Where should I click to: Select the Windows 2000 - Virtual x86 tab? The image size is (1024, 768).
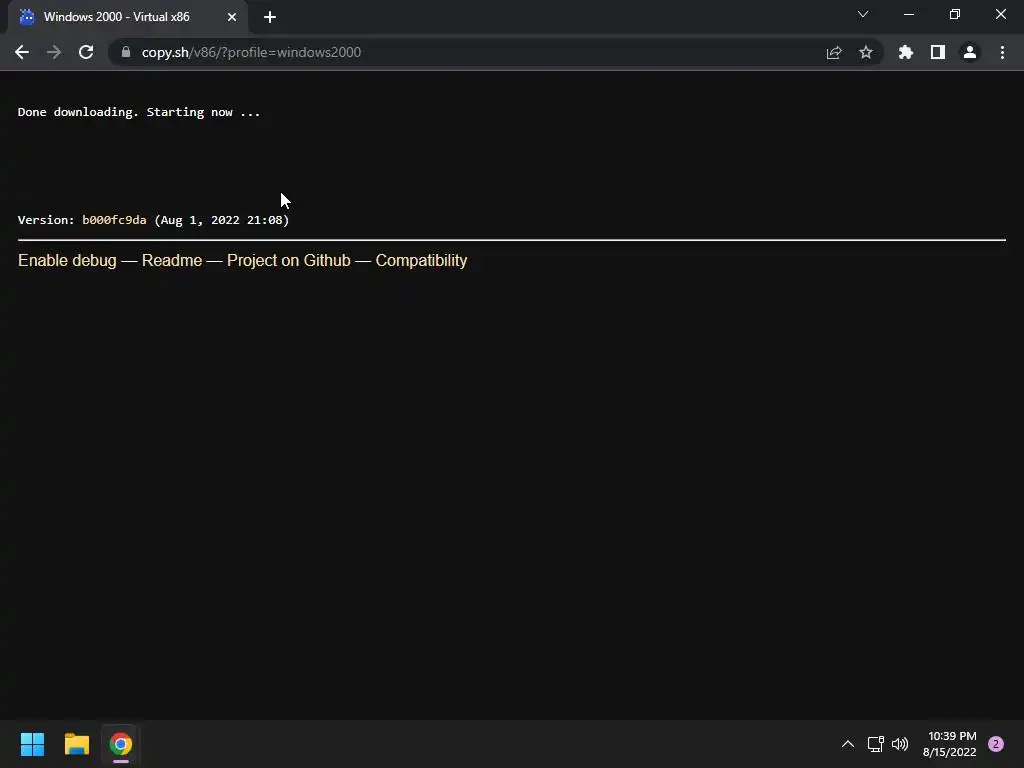coord(128,17)
